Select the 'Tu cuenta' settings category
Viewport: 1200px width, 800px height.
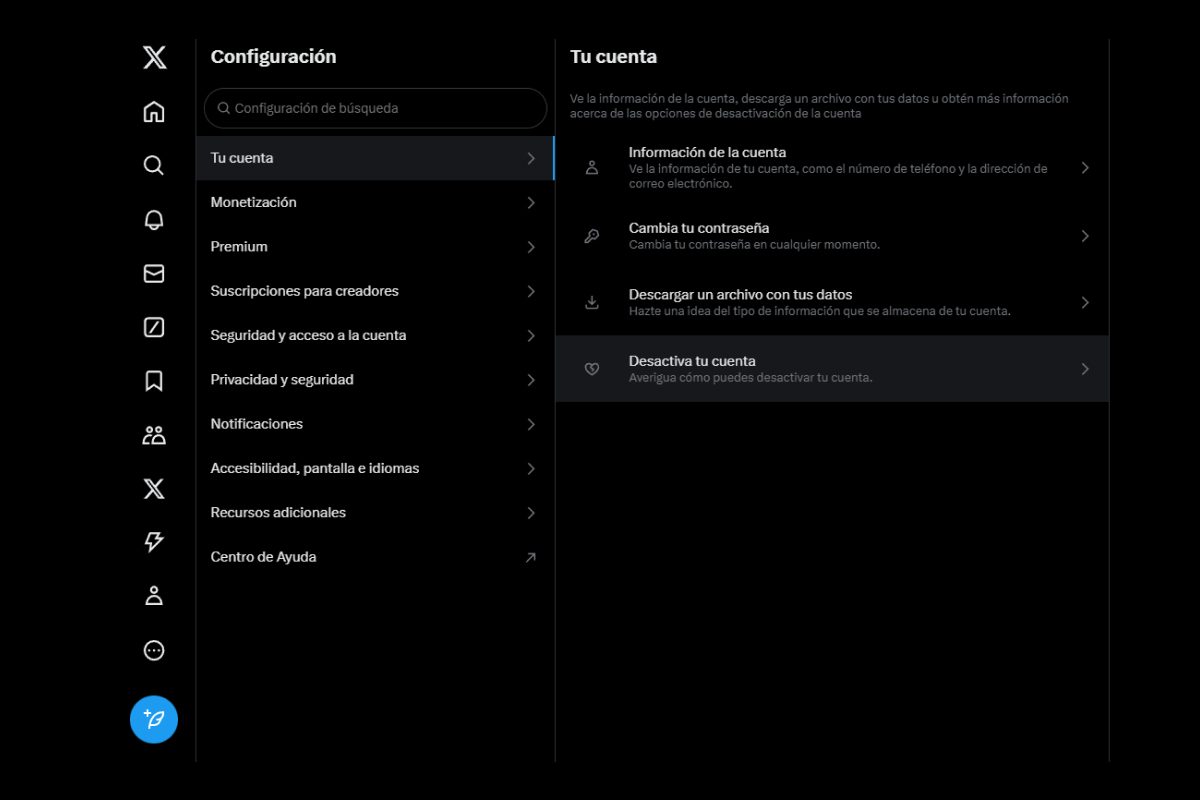[373, 157]
